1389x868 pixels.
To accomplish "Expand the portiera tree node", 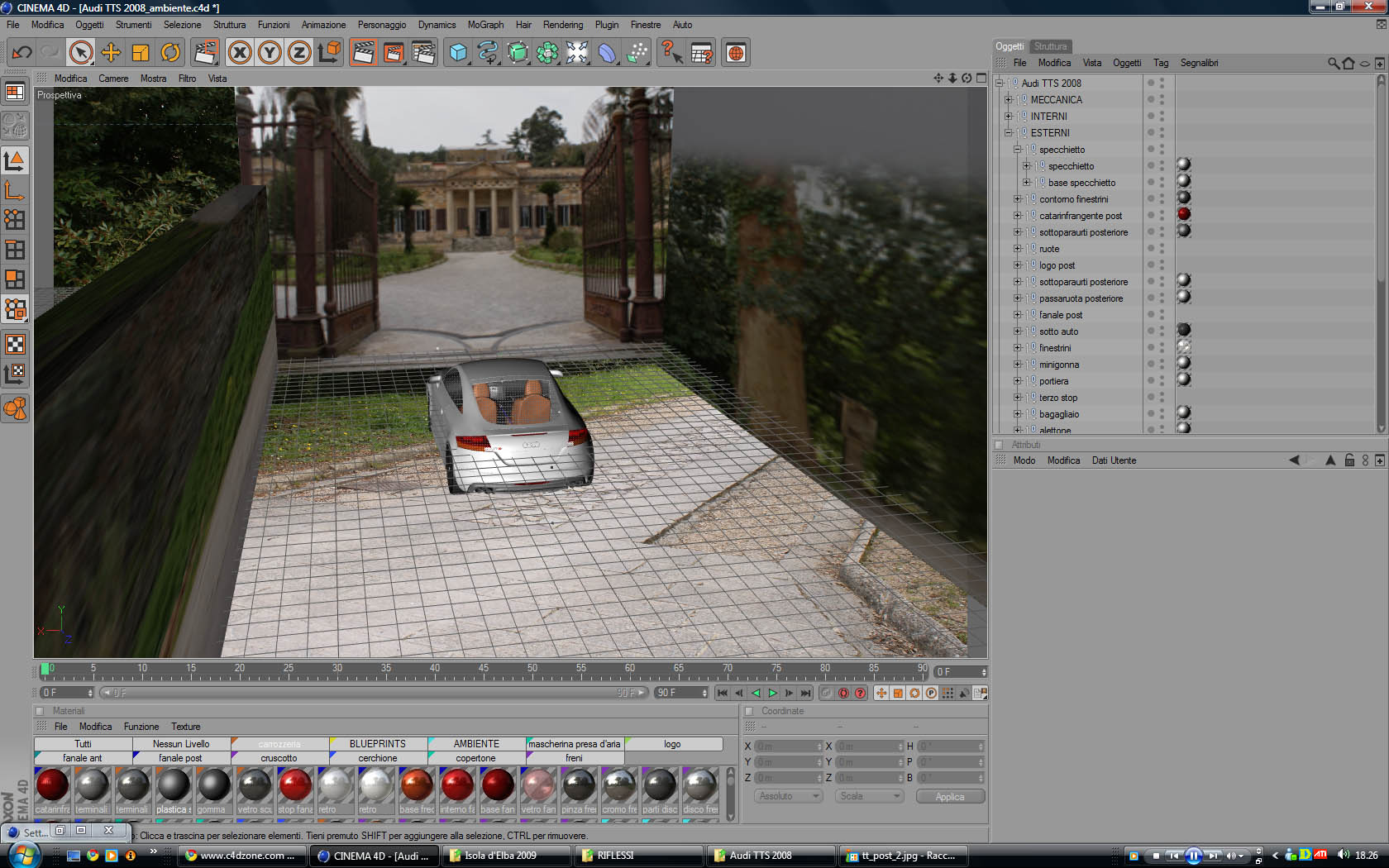I will coord(1017,381).
